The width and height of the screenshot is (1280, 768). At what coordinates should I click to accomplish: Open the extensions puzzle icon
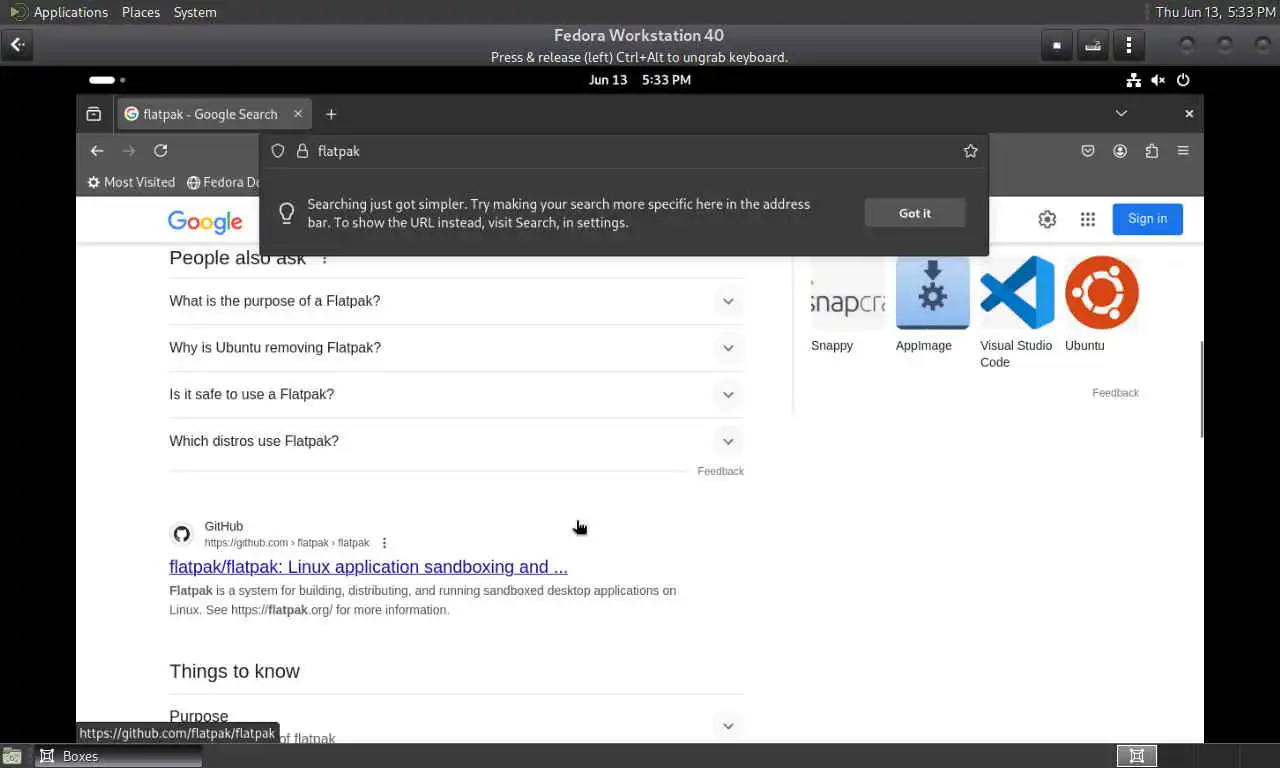click(1152, 151)
